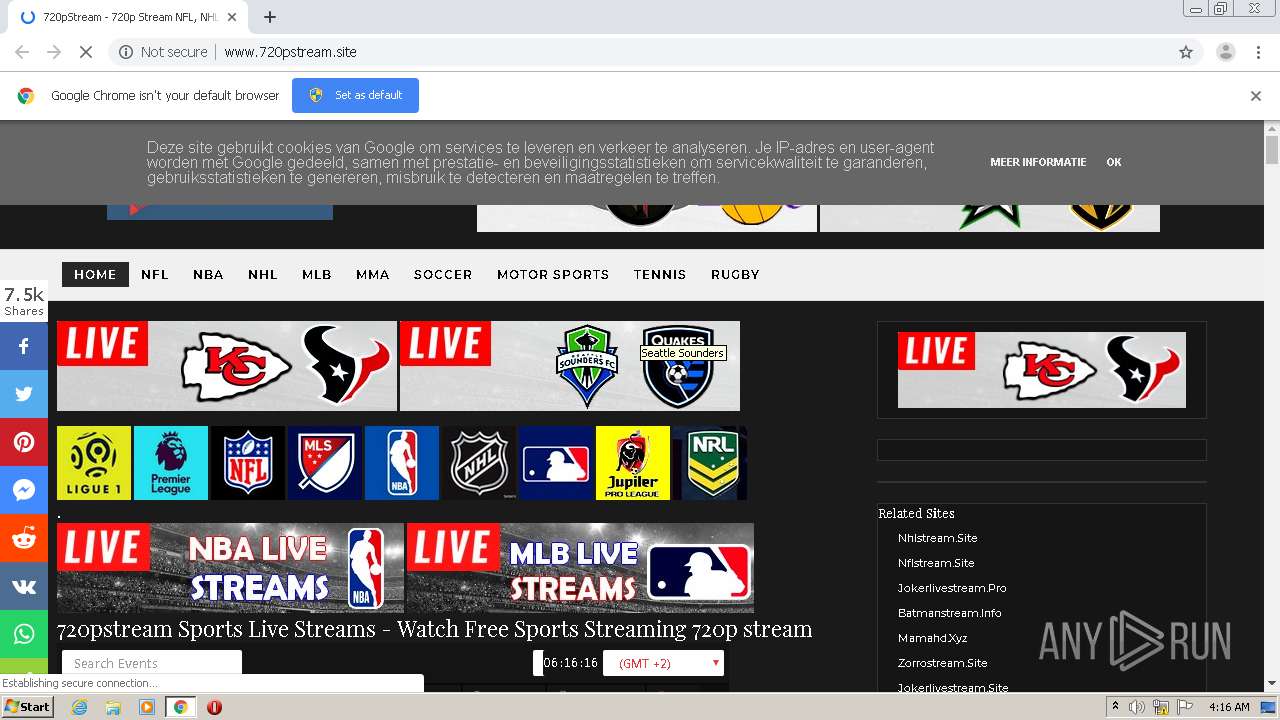Open the MLB navigation menu item
1280x720 pixels.
(317, 274)
